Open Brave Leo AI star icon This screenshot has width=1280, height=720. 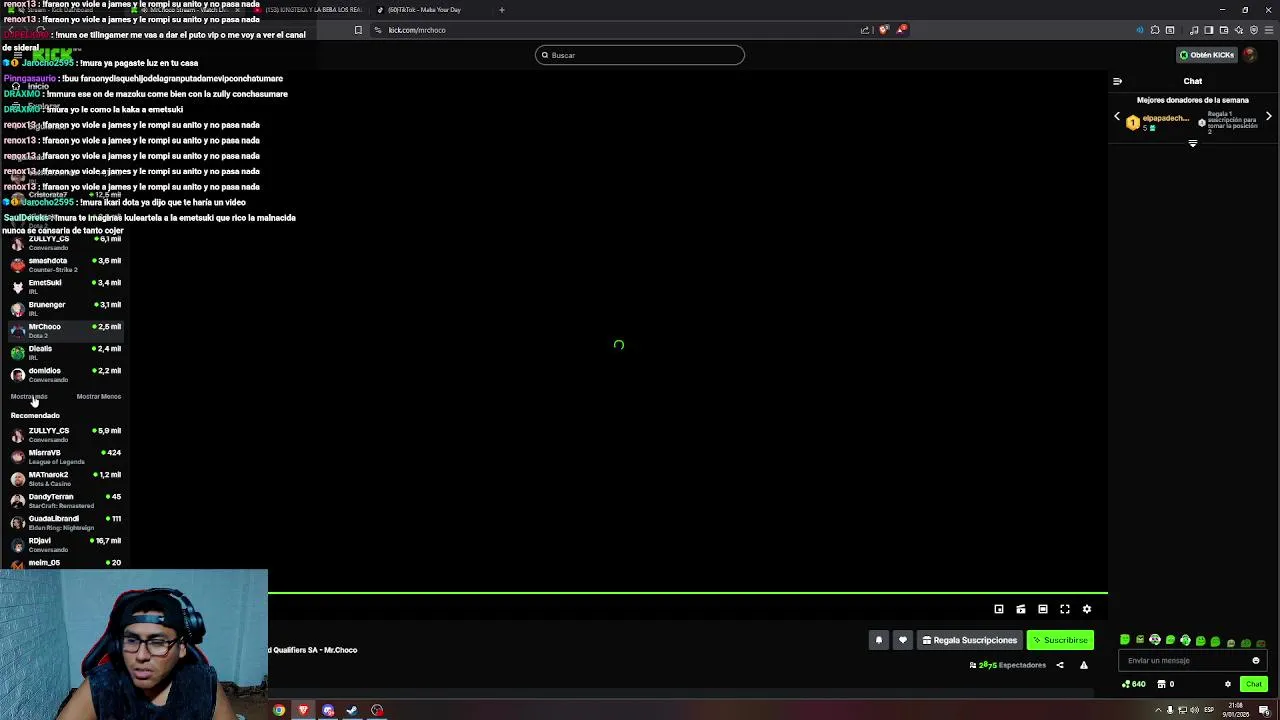1239,30
